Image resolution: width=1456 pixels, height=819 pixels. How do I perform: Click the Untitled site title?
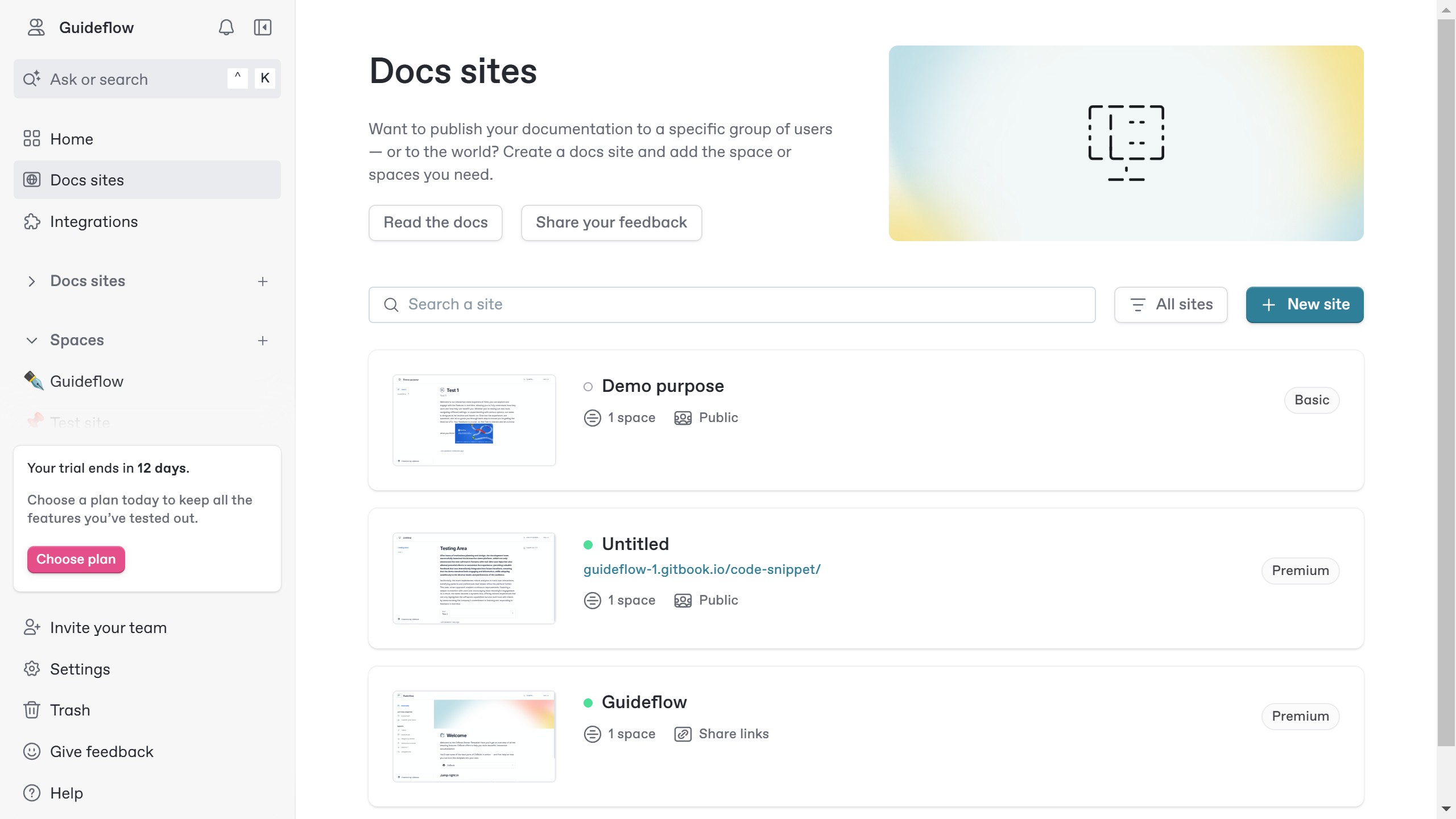click(x=635, y=544)
